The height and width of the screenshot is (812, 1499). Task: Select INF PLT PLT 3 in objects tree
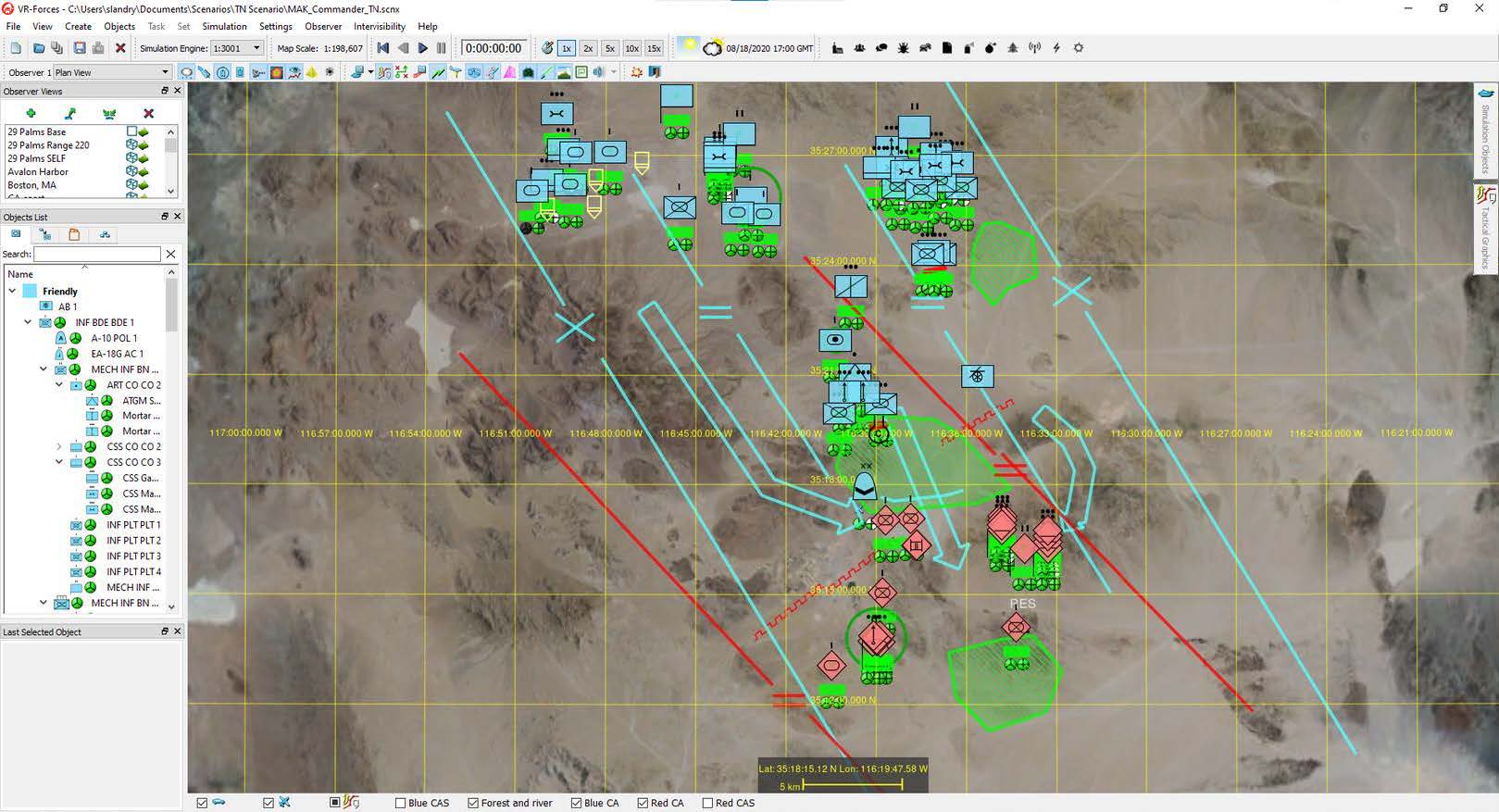coord(133,556)
